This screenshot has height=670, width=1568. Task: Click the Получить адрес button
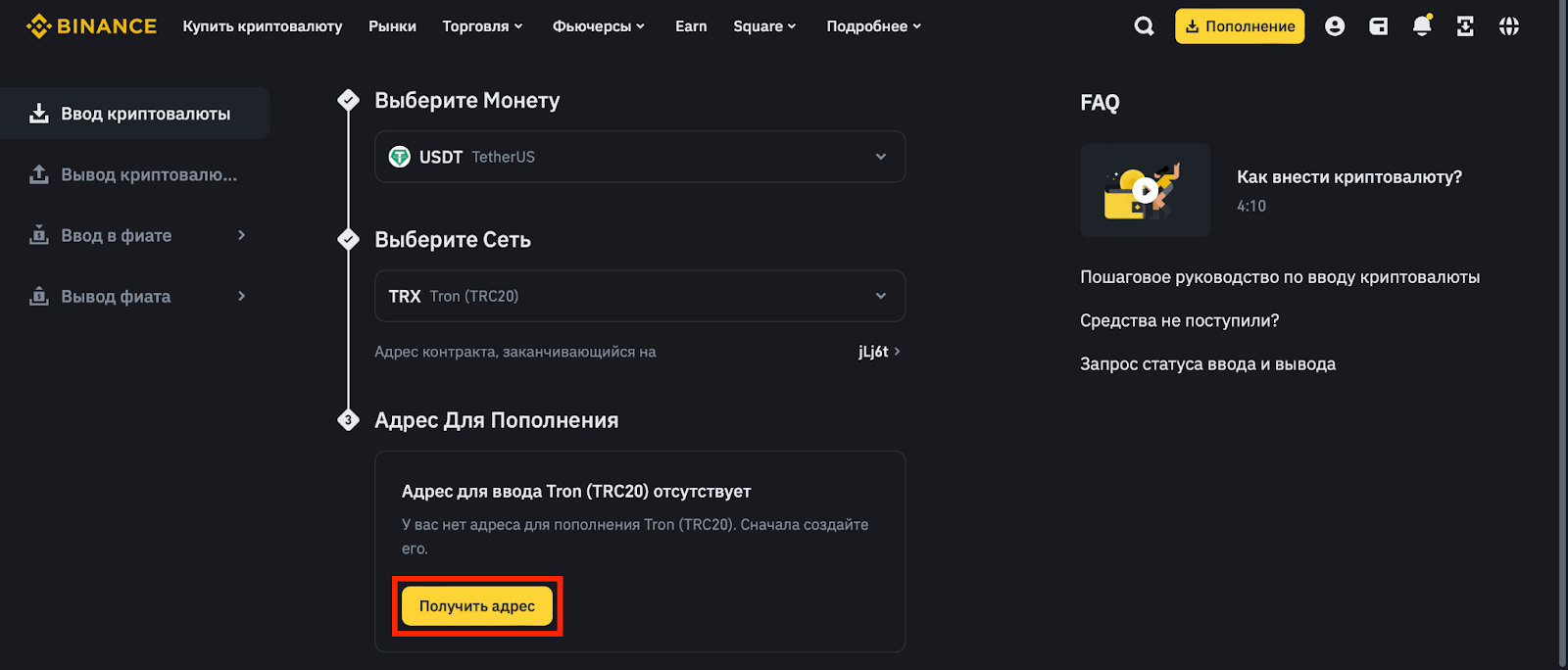coord(477,606)
